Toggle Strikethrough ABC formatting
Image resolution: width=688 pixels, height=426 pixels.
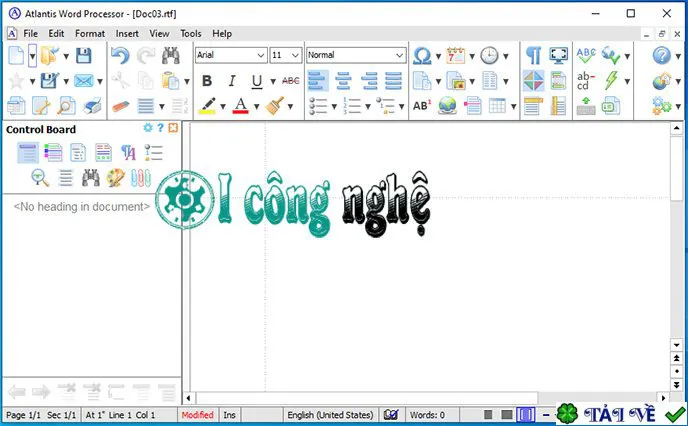coord(290,81)
